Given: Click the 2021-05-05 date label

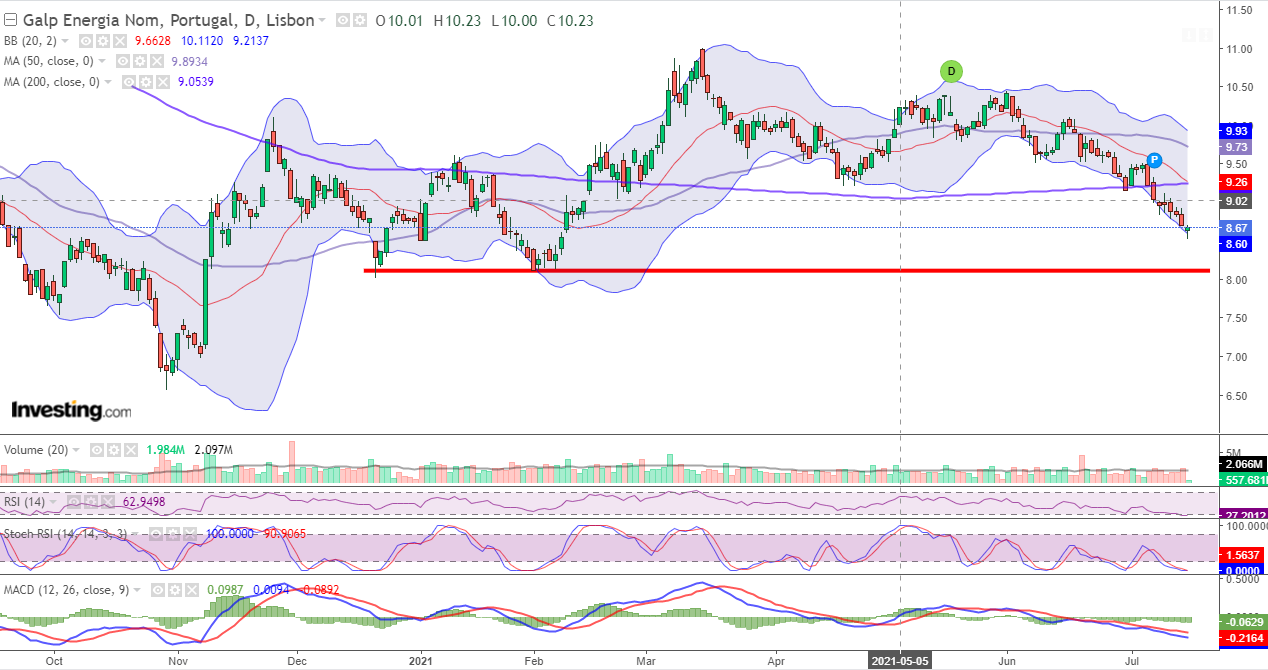Looking at the screenshot, I should [901, 661].
